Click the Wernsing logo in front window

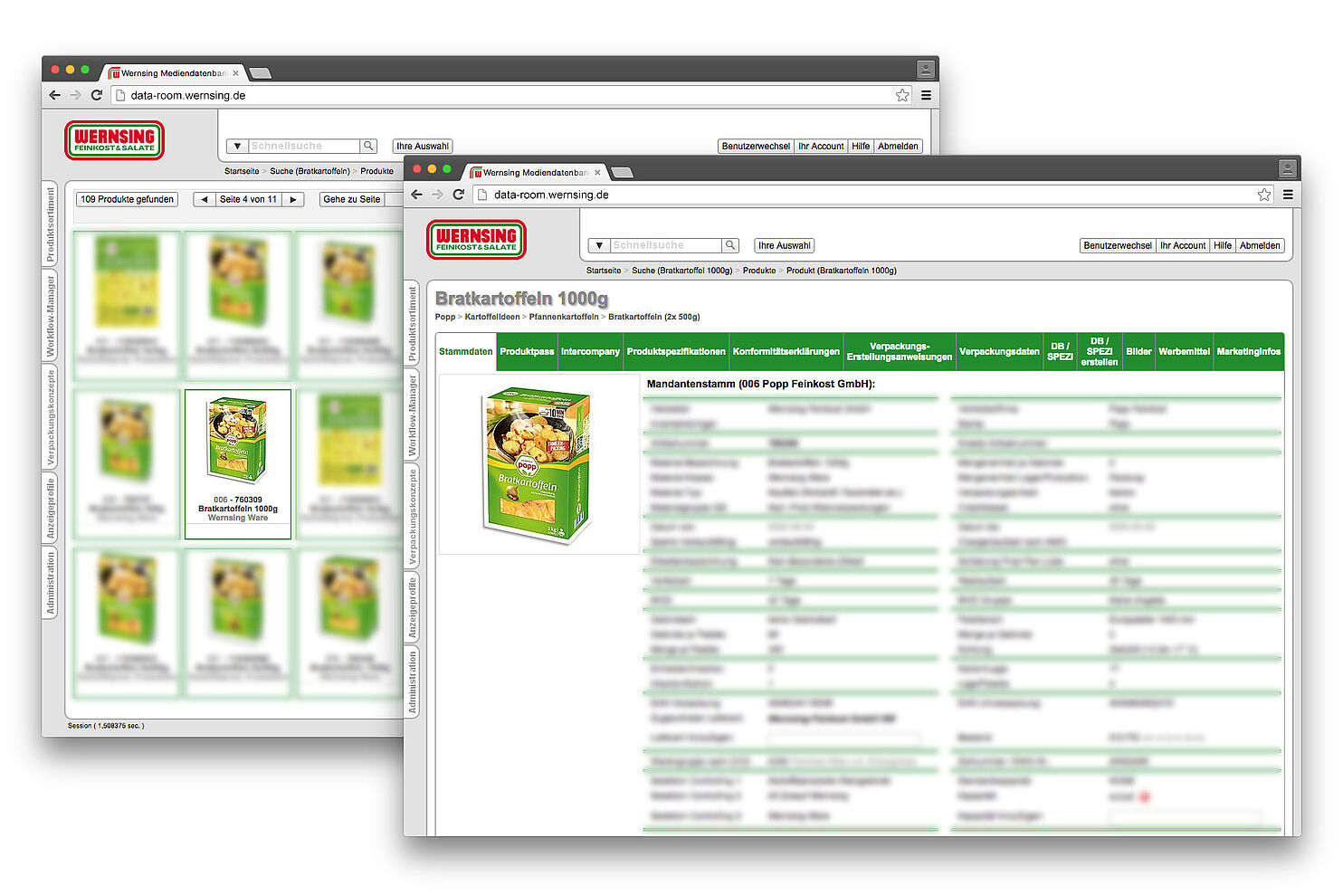[x=476, y=240]
